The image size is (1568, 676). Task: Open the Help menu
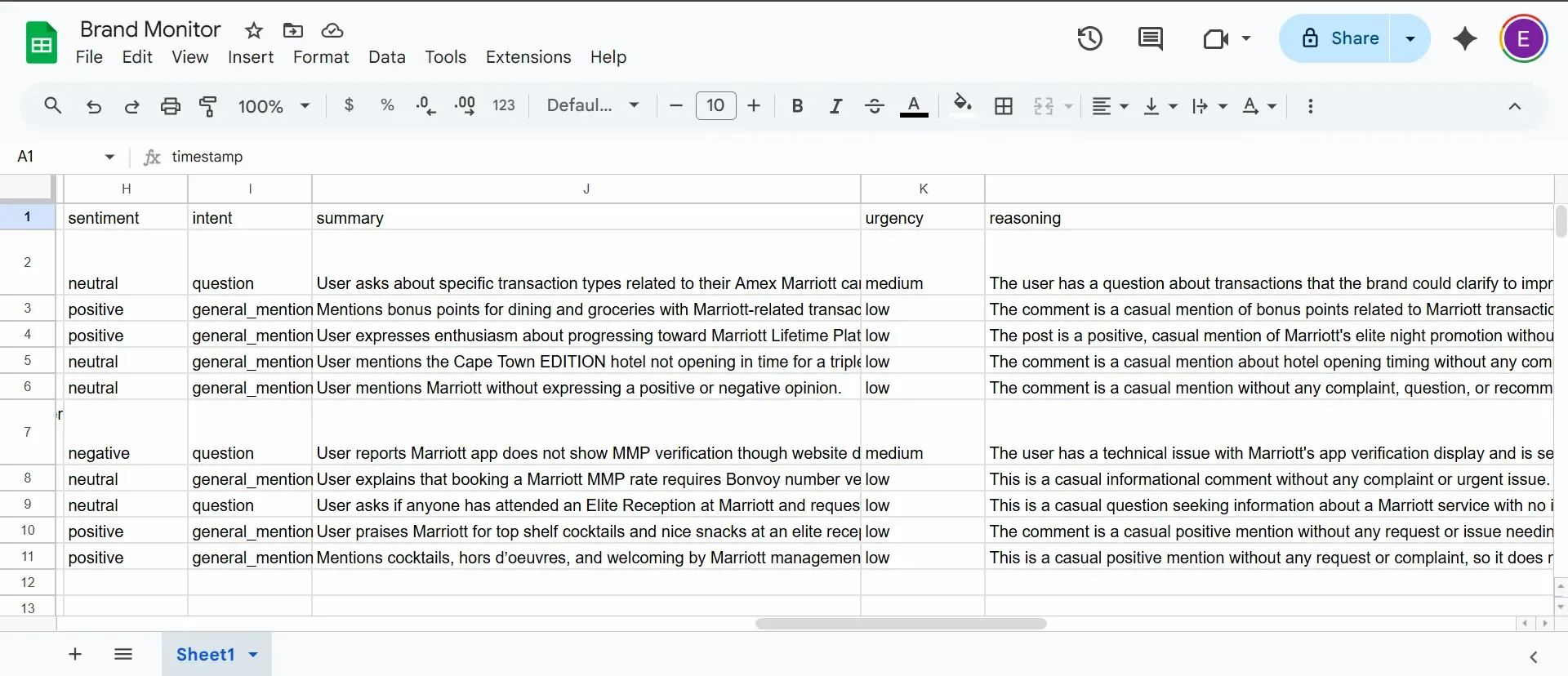click(608, 57)
